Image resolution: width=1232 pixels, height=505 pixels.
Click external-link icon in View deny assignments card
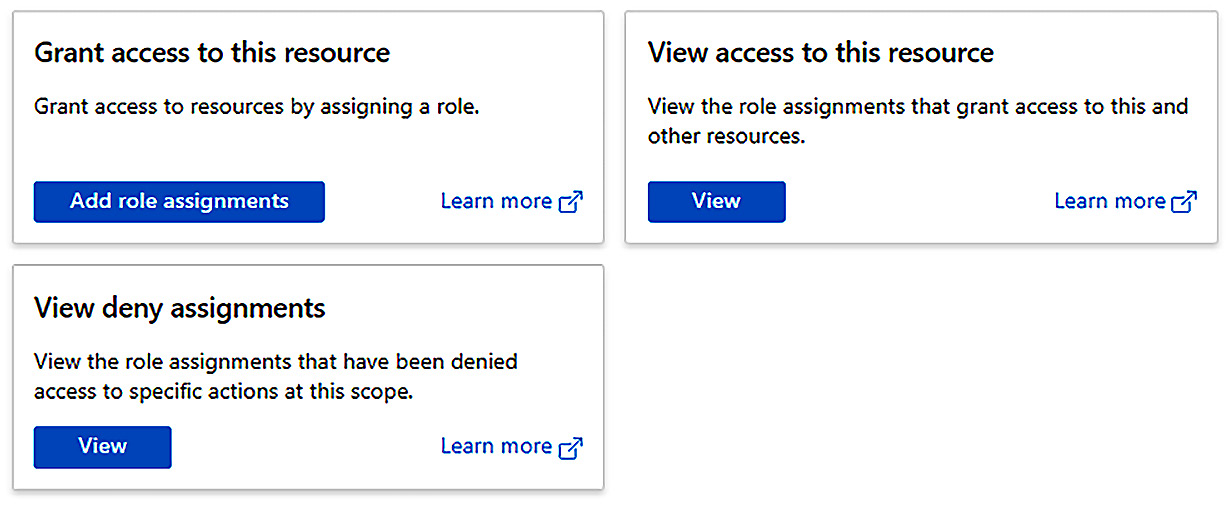pyautogui.click(x=571, y=447)
